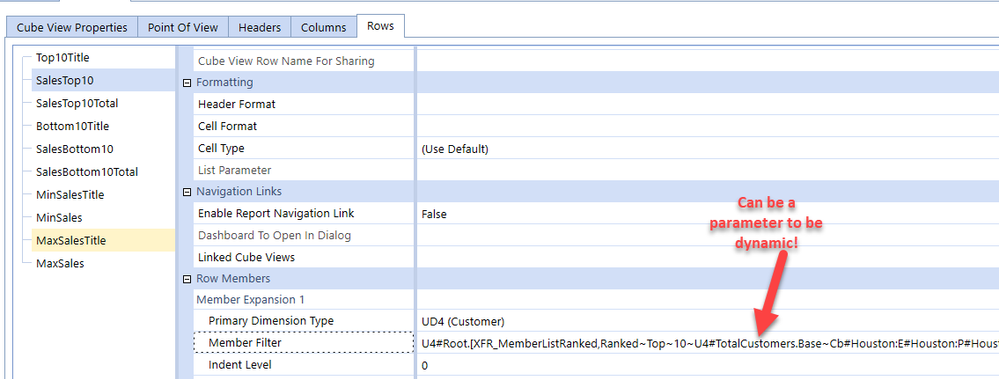Screen dimensions: 999x379
Task: Click Dashboard To Open In Dialog field
Action: point(707,236)
